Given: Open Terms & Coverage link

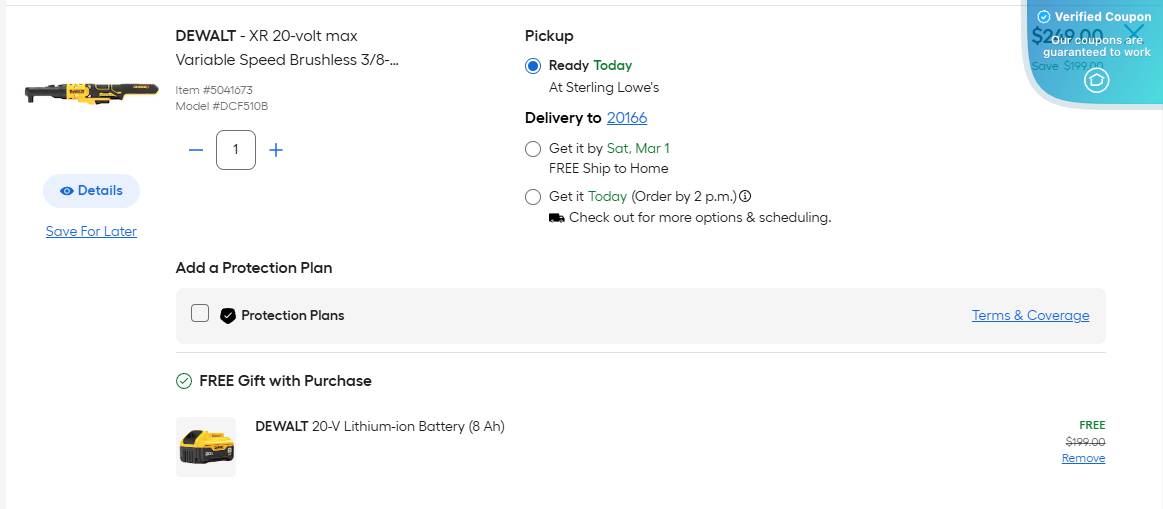Looking at the screenshot, I should coord(1030,315).
